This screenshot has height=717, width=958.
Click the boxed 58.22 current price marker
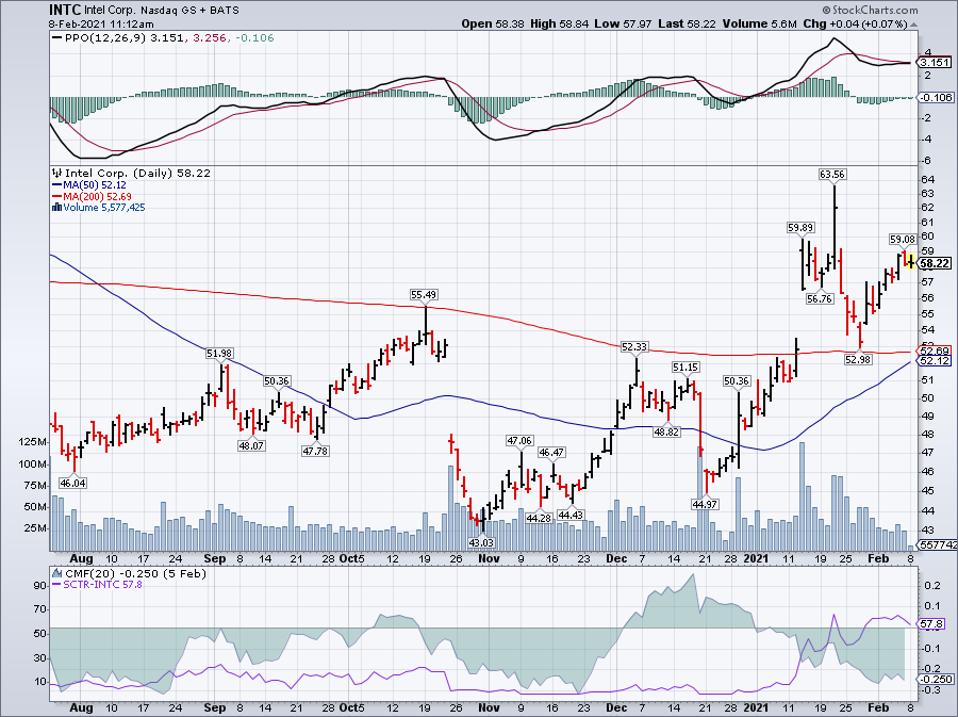pyautogui.click(x=935, y=263)
